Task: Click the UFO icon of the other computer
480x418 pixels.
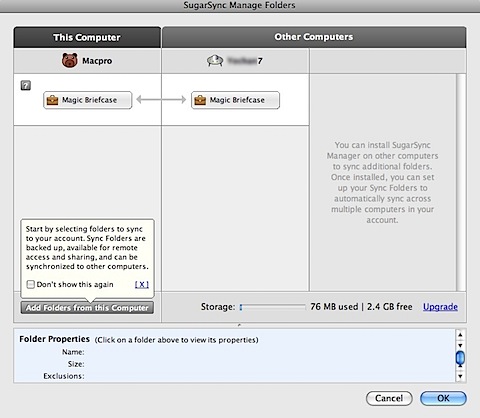Action: pos(215,61)
